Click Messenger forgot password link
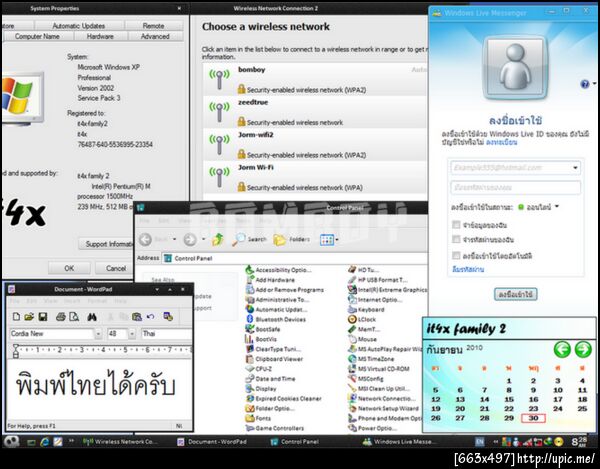This screenshot has height=469, width=600. 468,269
